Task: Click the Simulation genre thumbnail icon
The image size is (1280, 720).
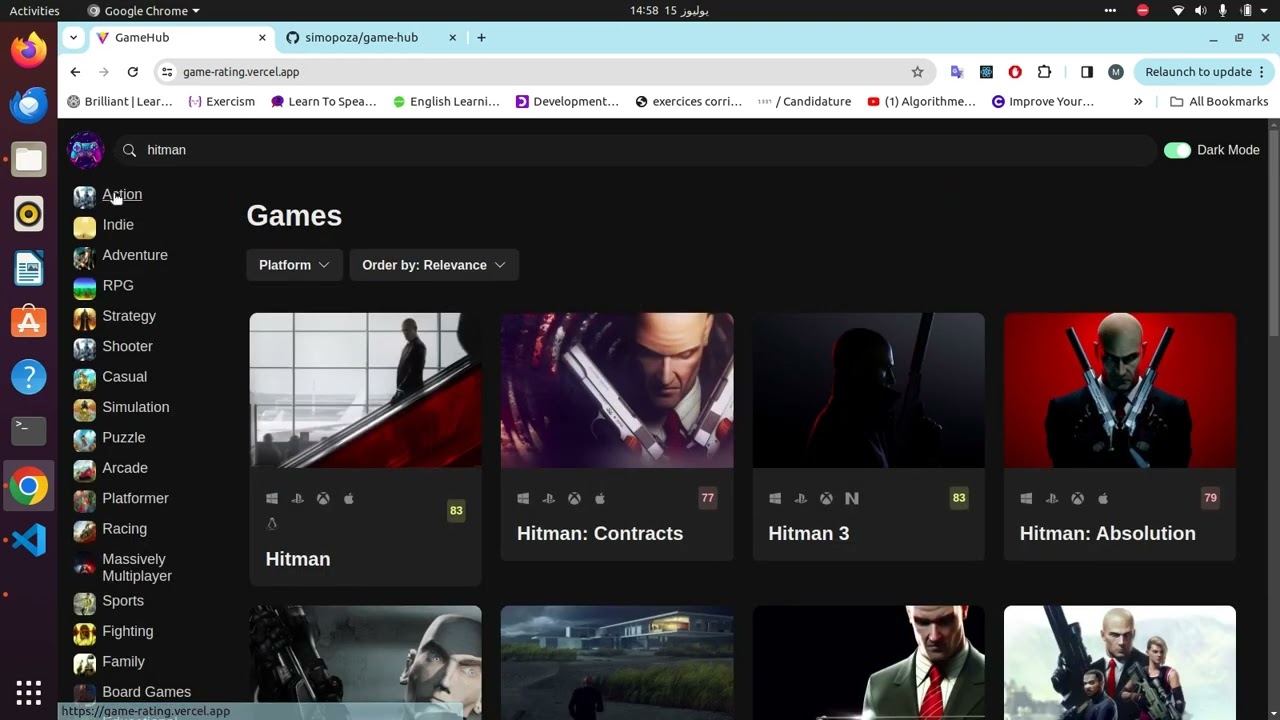Action: [x=85, y=409]
